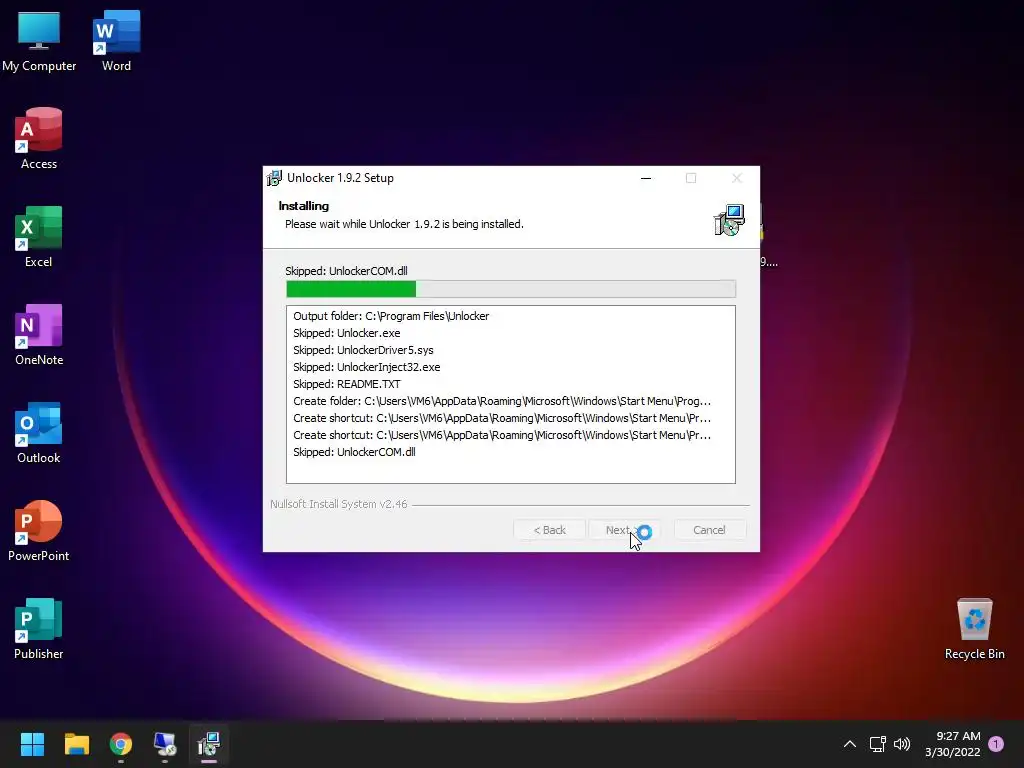
Task: Select the 'Create folder' log line
Action: (502, 401)
